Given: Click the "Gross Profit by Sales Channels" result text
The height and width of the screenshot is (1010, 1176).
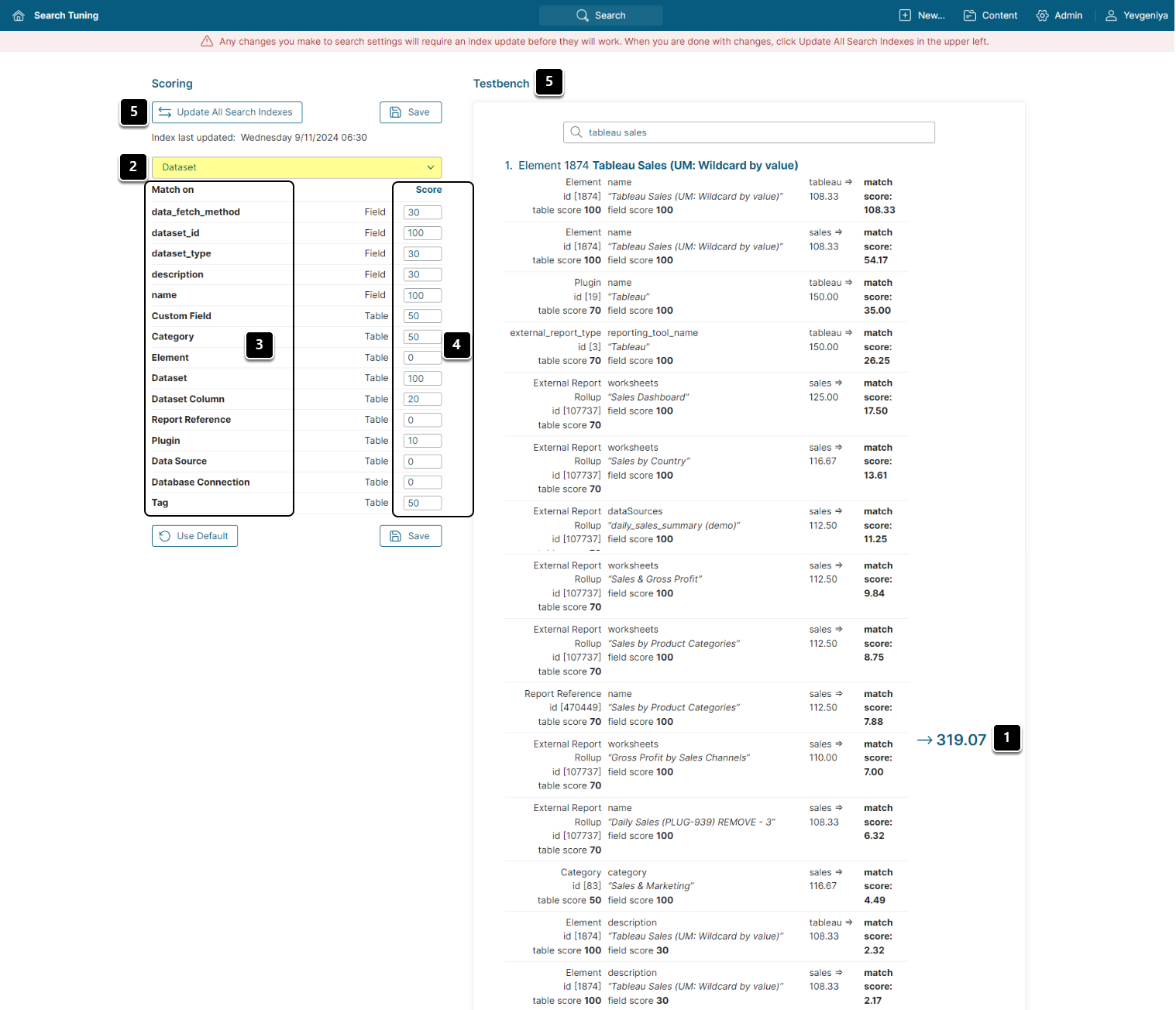Looking at the screenshot, I should point(679,758).
